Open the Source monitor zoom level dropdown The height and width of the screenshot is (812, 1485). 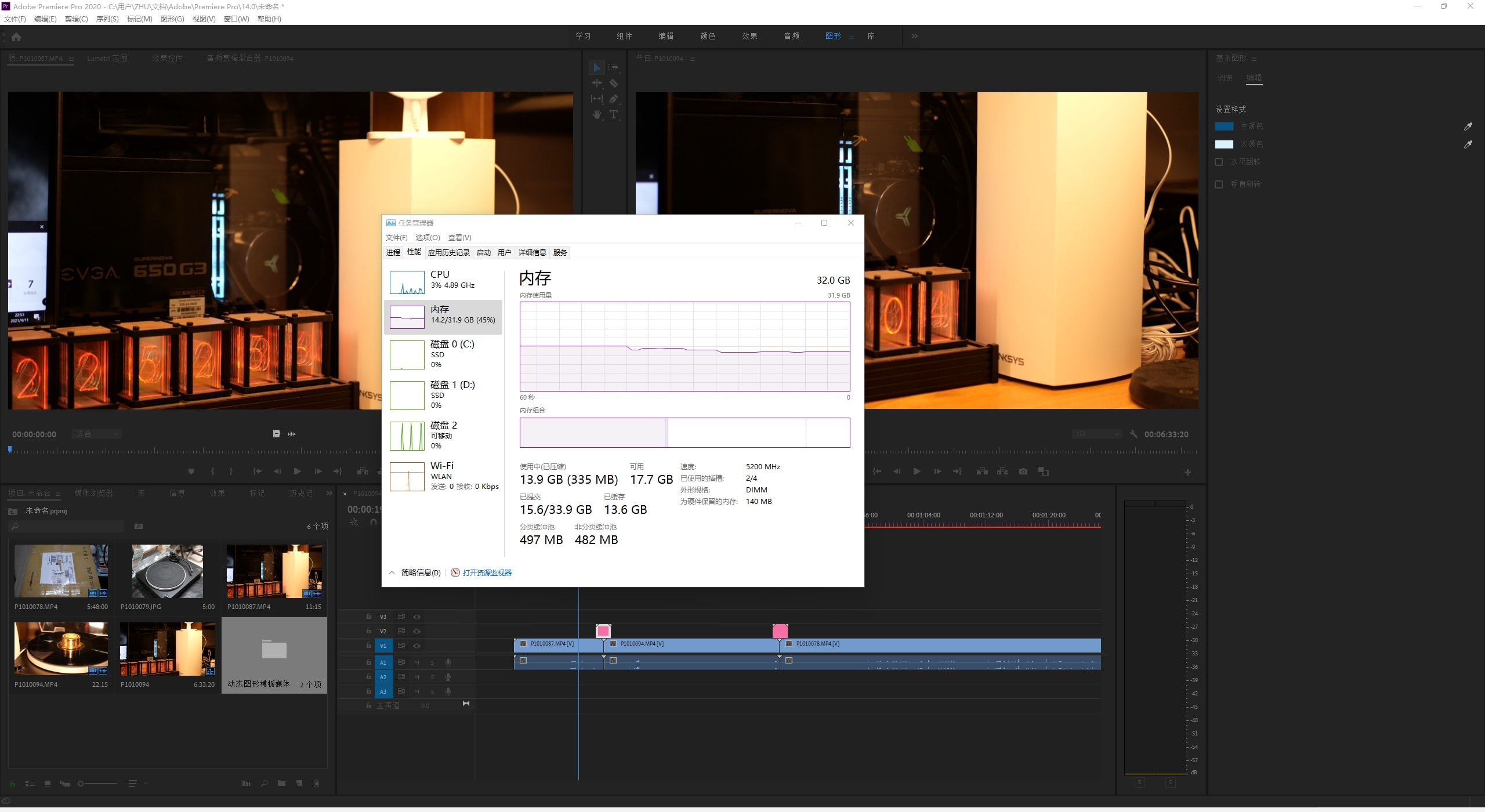click(x=97, y=434)
